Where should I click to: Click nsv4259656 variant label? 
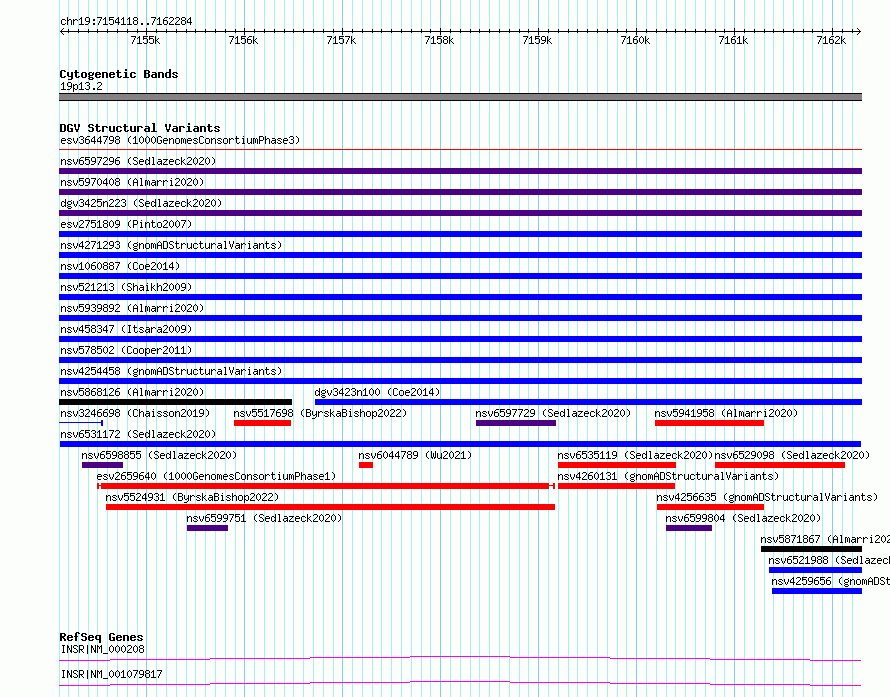830,581
